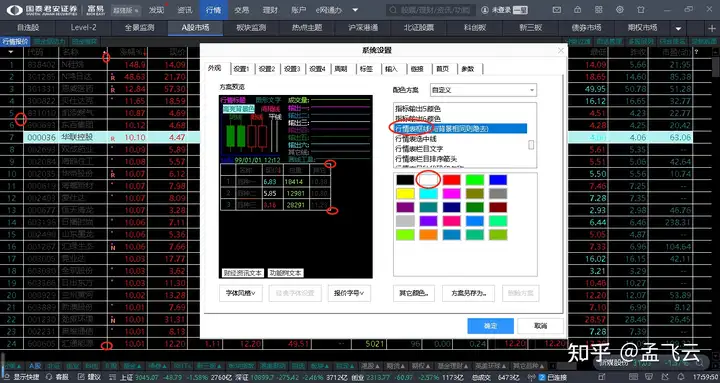Open the table header corner dropdown arrow
The image size is (720, 383).
click(11, 52)
